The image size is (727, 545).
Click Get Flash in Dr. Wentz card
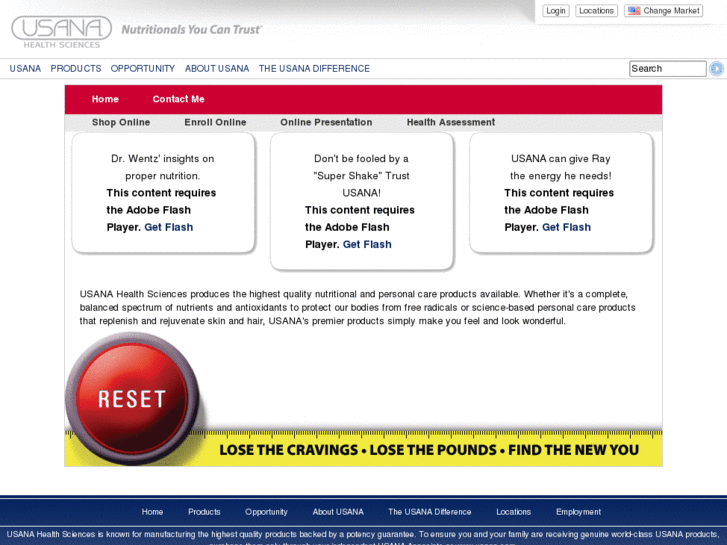169,227
